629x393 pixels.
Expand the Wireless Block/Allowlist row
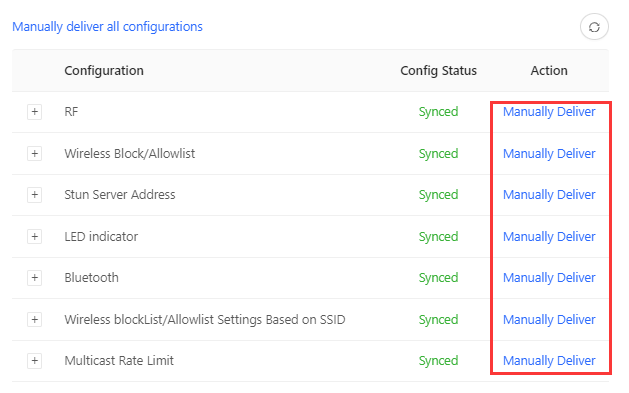(x=34, y=153)
